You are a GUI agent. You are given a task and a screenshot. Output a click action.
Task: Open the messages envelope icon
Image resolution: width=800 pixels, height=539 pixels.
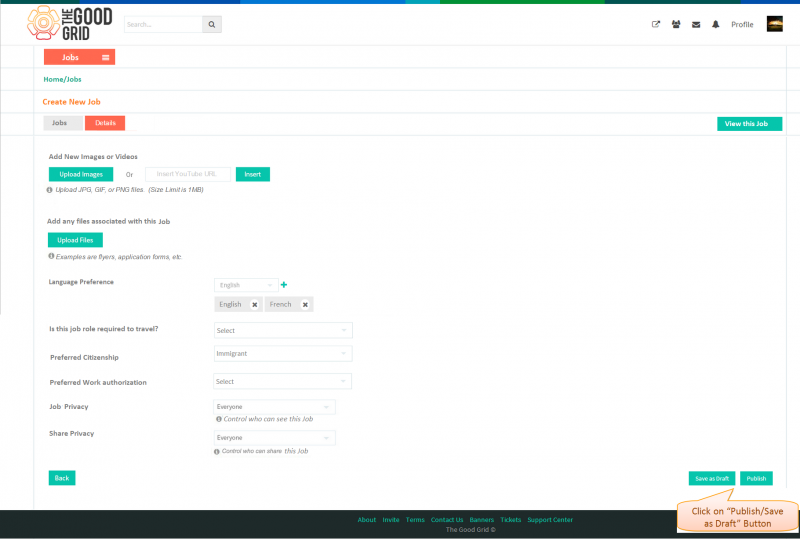click(x=696, y=24)
